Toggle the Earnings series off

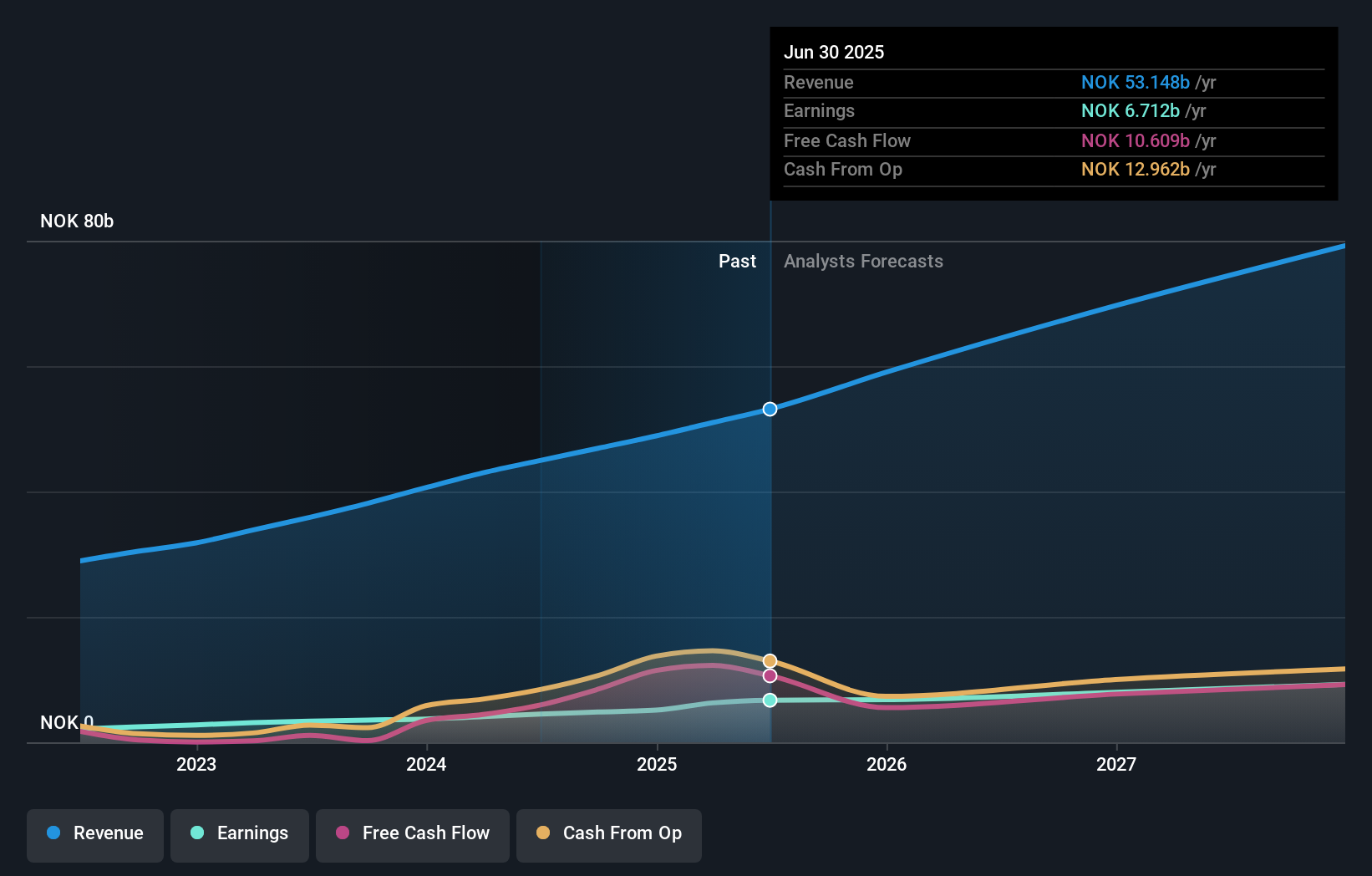pos(240,835)
